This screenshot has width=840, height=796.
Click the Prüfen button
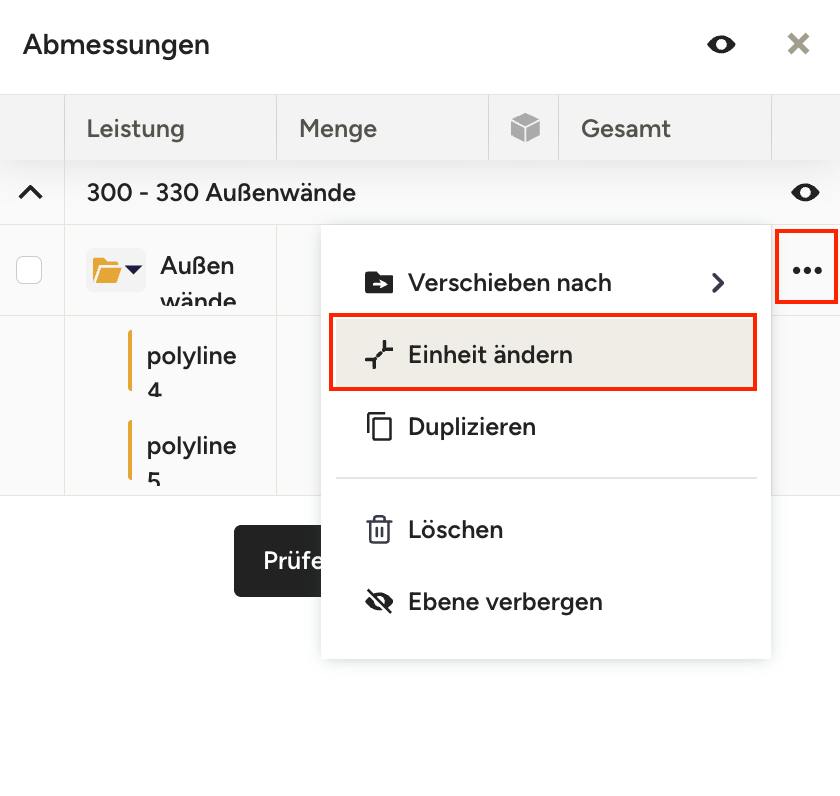pyautogui.click(x=278, y=560)
